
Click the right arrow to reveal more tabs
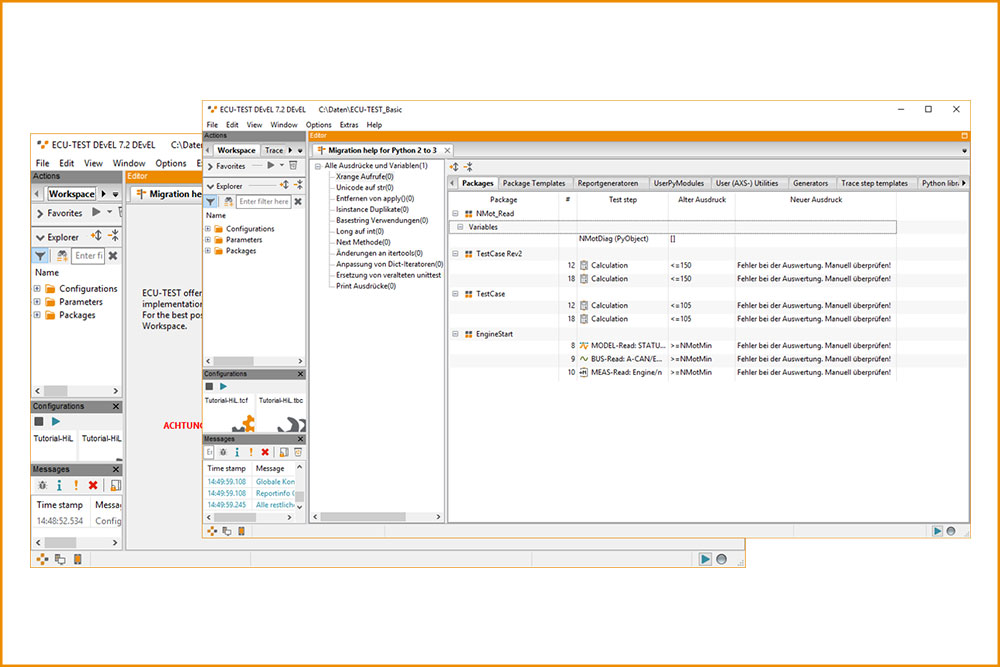click(963, 183)
